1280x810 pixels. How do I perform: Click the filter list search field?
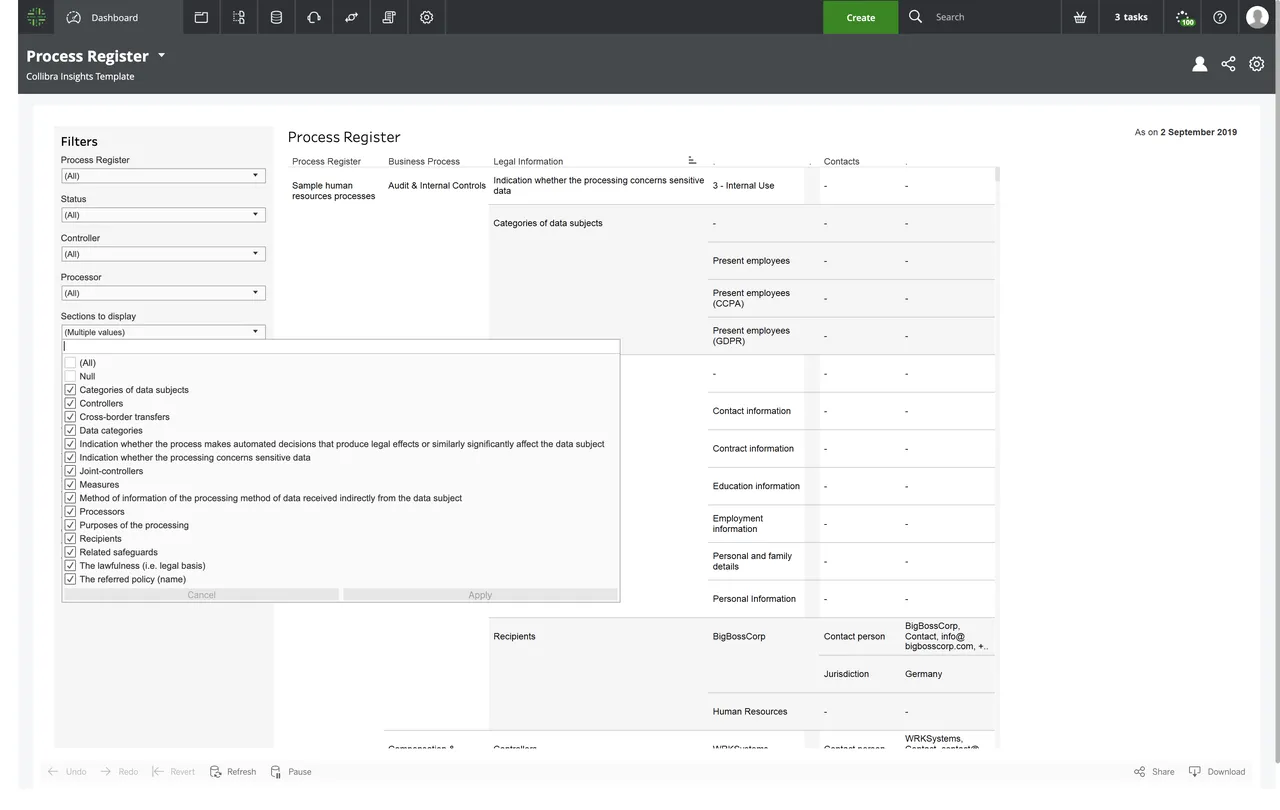pos(340,346)
